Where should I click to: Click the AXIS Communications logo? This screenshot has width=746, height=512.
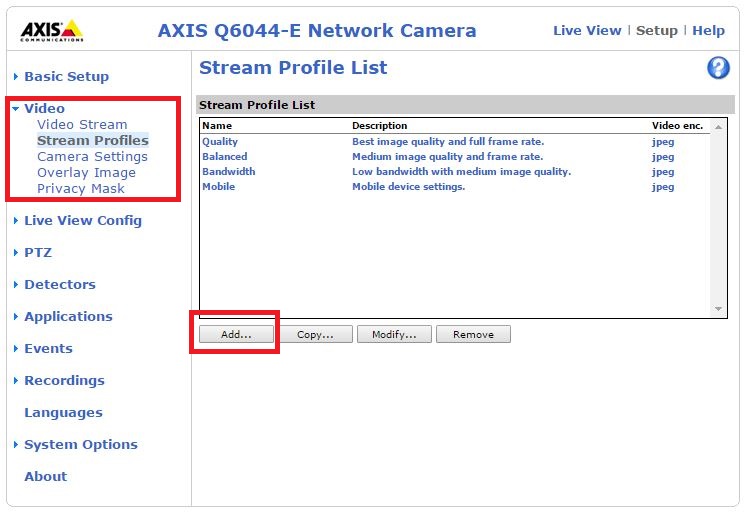coord(52,30)
